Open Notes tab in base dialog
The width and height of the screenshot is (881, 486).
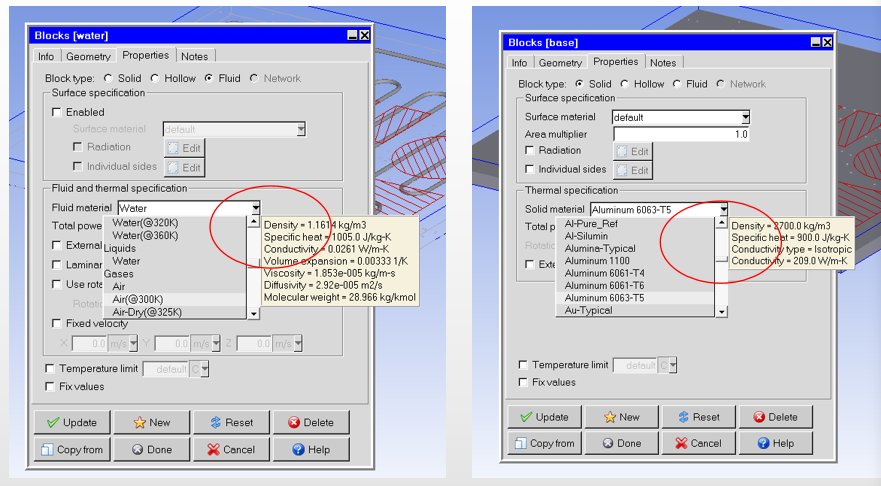coord(662,62)
